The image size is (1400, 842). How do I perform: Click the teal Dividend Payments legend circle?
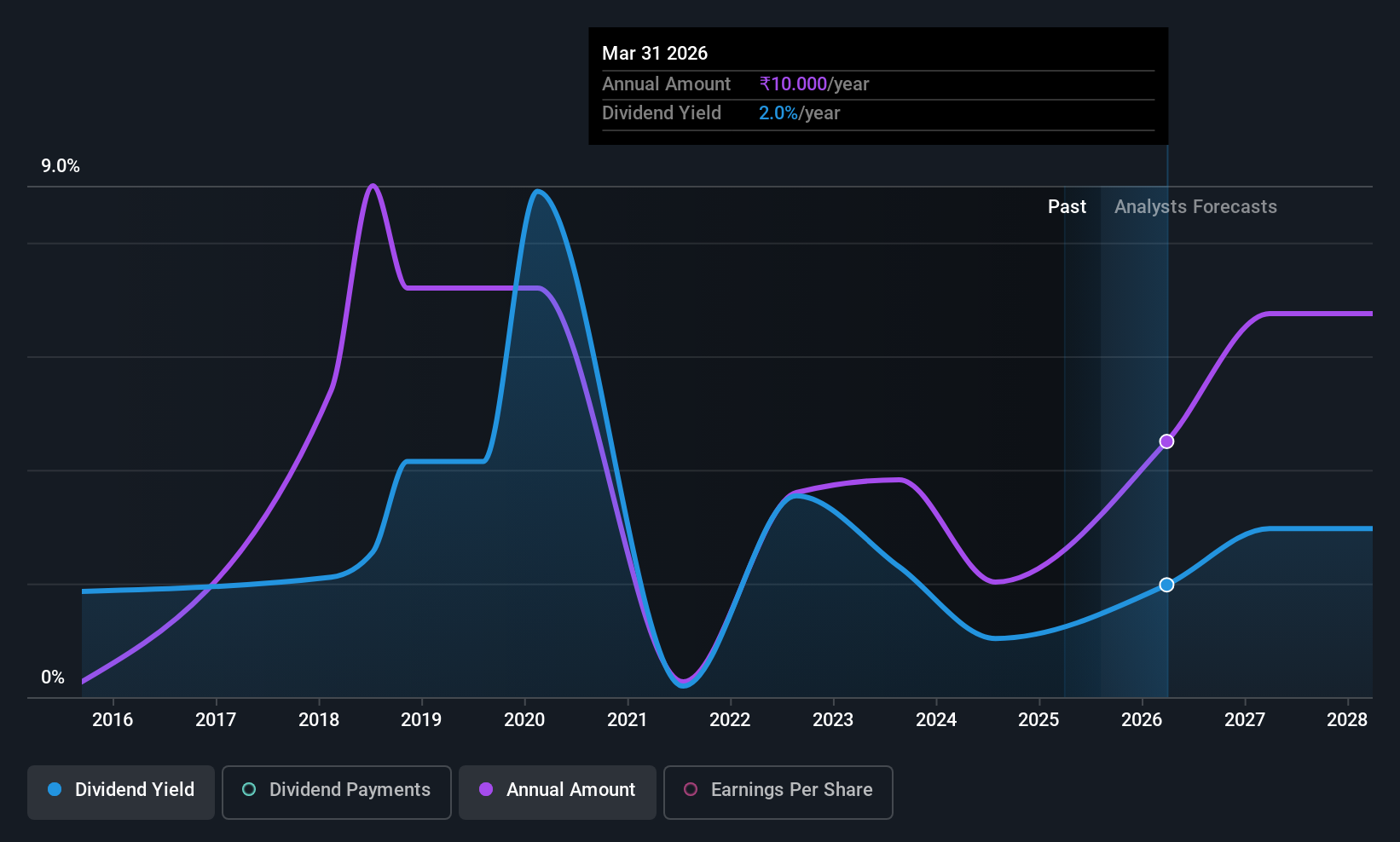tap(249, 789)
